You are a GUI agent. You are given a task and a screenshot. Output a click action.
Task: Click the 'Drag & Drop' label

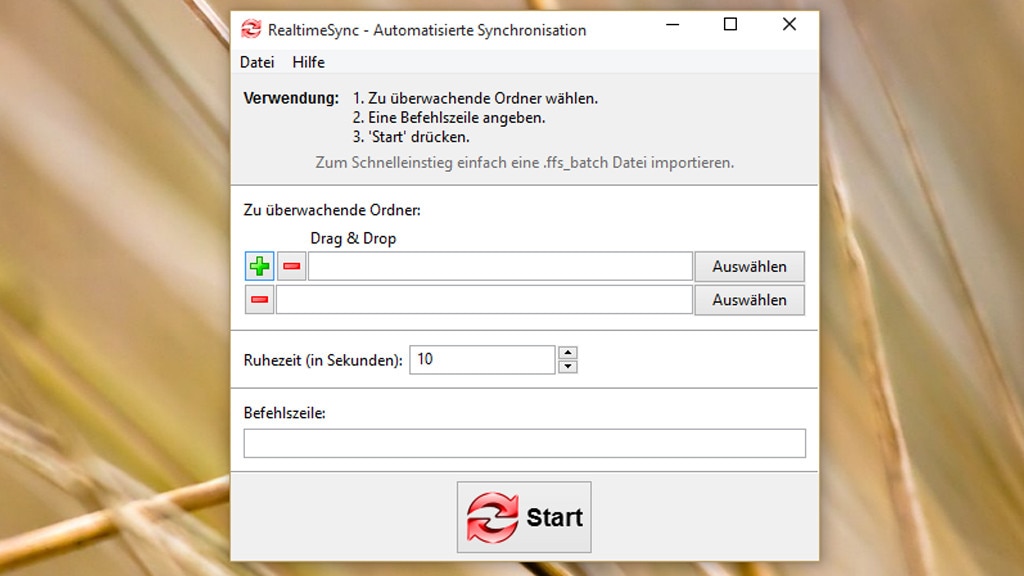[353, 238]
